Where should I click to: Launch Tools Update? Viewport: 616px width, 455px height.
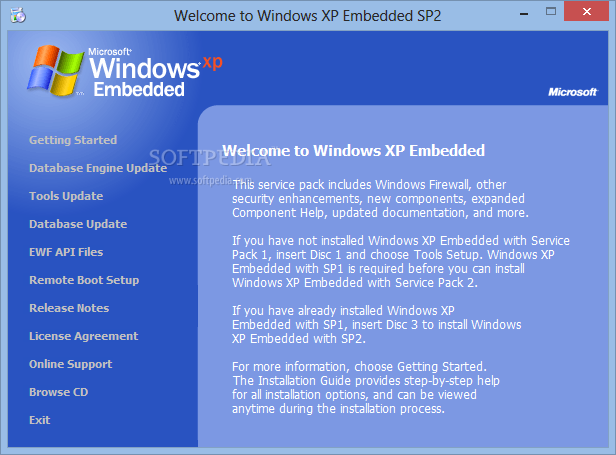point(66,196)
